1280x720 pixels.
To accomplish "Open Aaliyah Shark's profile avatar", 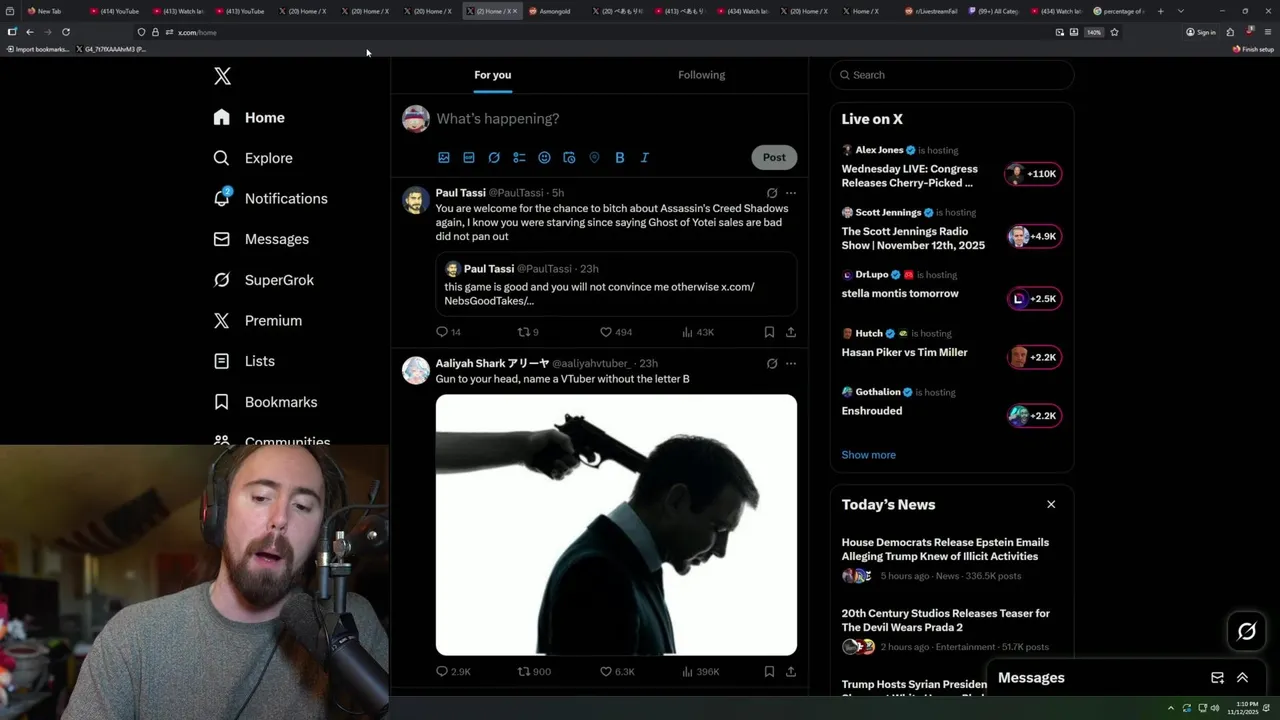I will coord(416,370).
